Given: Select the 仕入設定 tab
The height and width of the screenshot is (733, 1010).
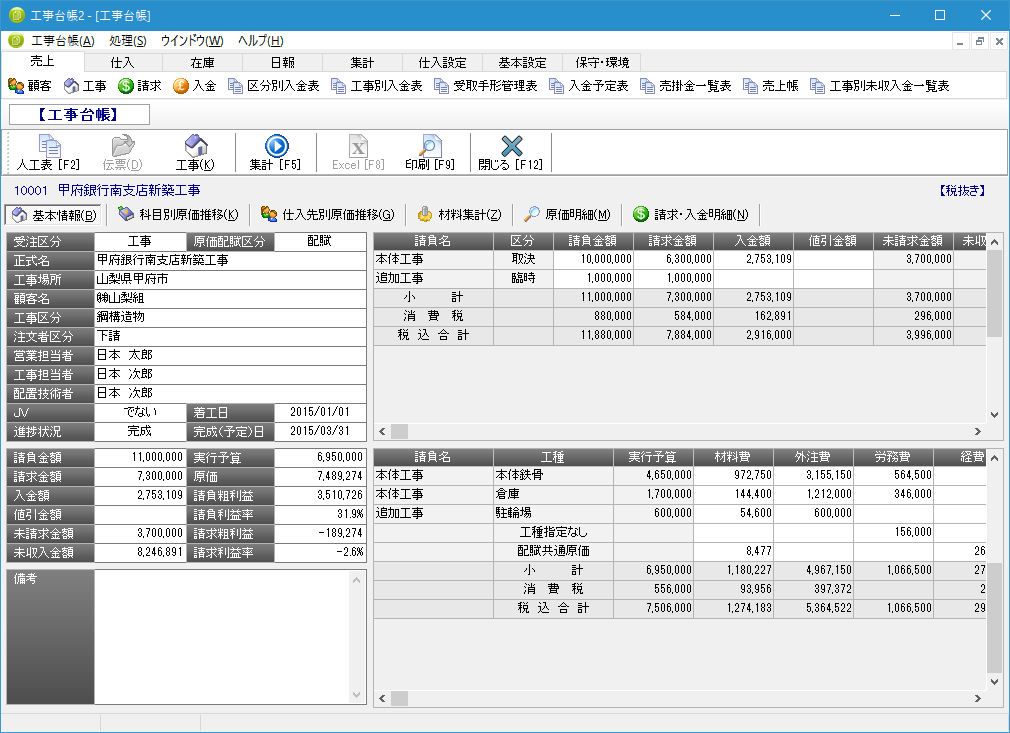Looking at the screenshot, I should pos(442,62).
